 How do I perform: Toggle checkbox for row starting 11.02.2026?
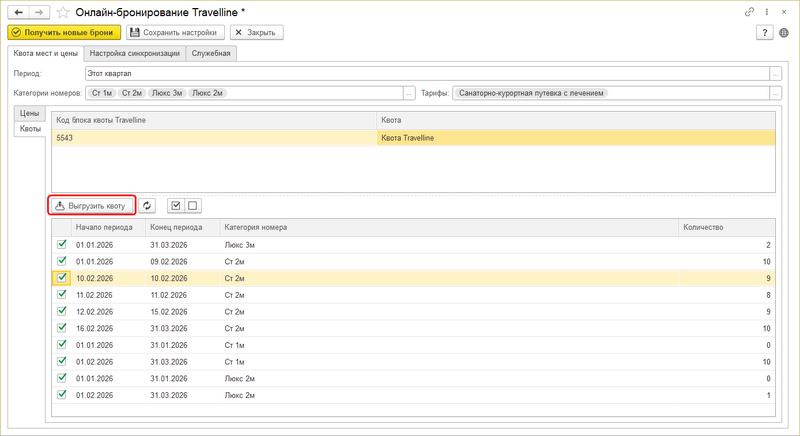[x=62, y=294]
